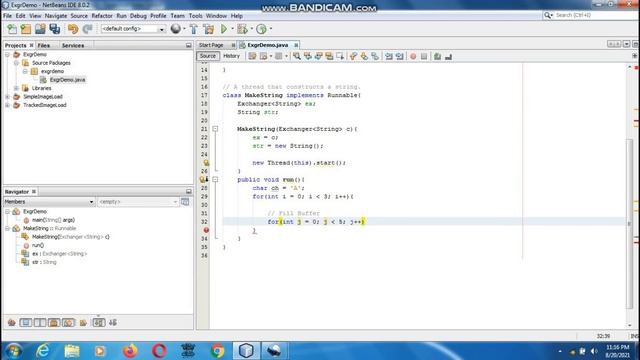Click the Navigator sort-by-source icon

[113, 322]
